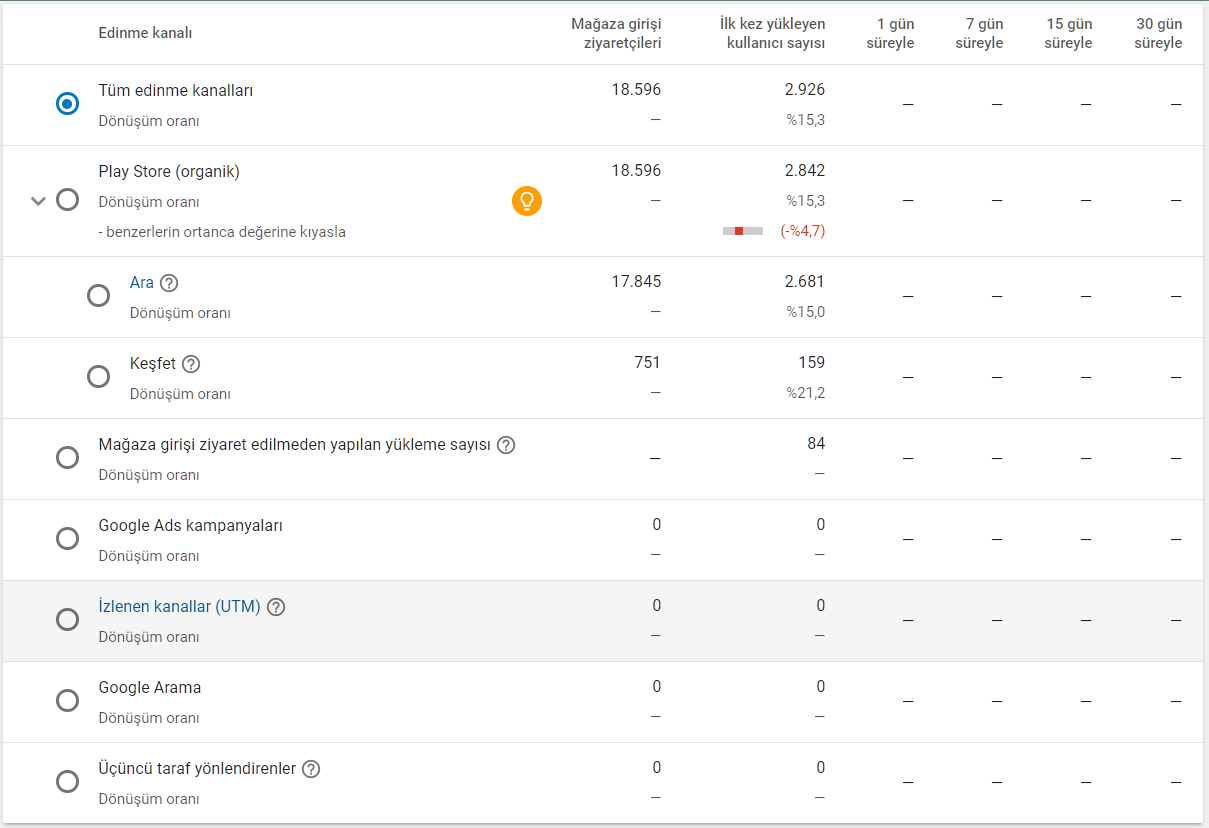1209x828 pixels.
Task: Open the Ara channel link
Action: point(142,283)
